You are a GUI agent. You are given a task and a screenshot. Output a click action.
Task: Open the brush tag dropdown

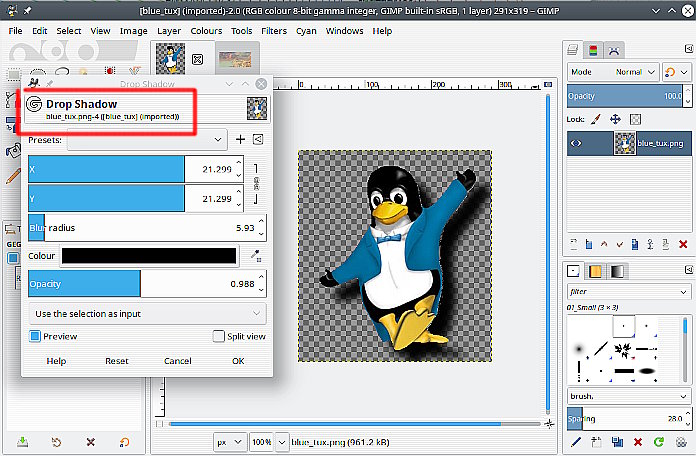tap(629, 396)
